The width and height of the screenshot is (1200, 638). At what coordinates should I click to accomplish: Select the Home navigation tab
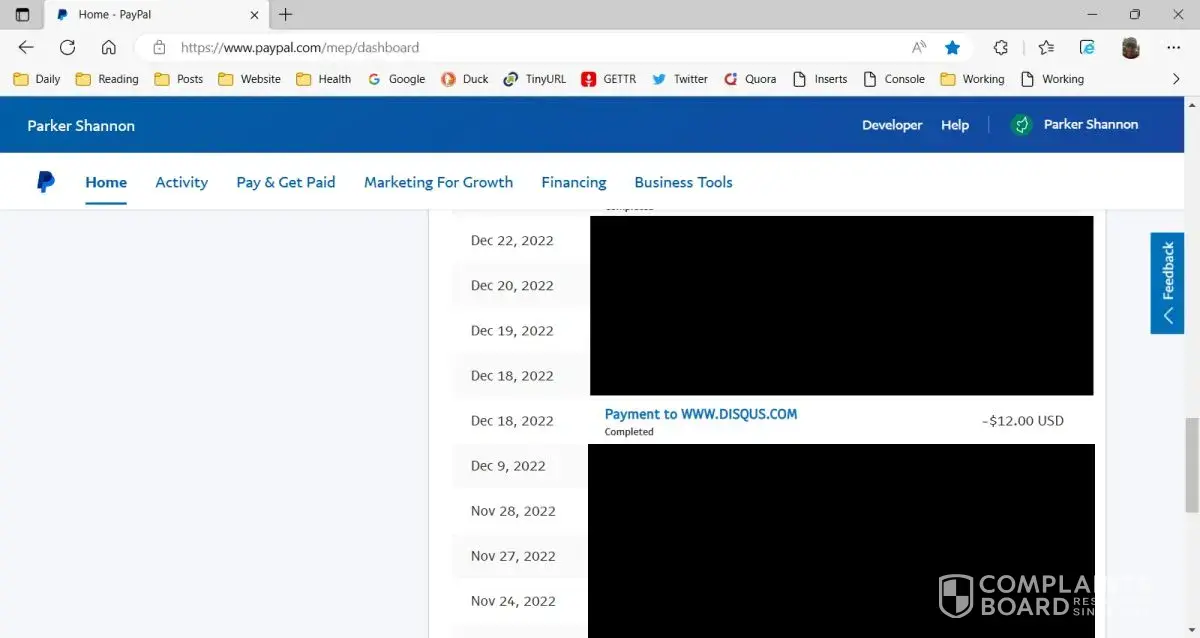click(x=106, y=182)
